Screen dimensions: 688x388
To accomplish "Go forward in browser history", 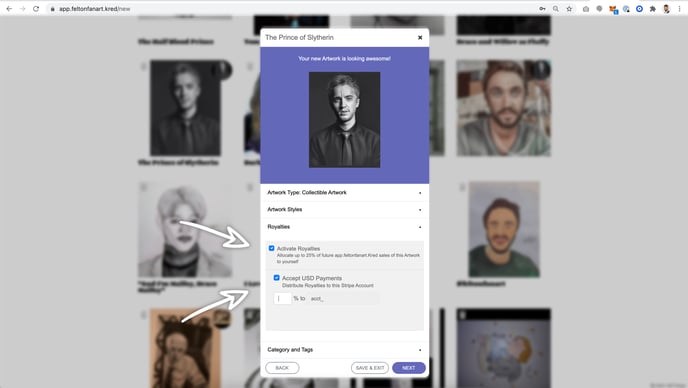I will [23, 9].
